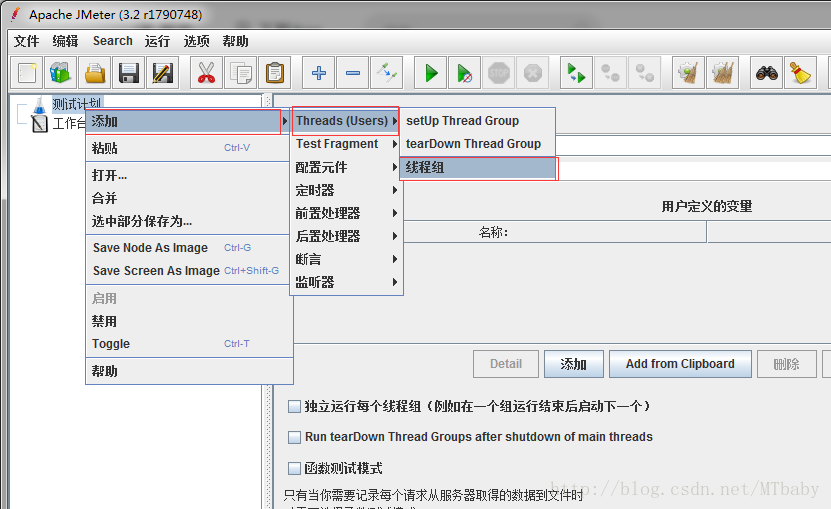Viewport: 831px width, 509px height.
Task: Click the Copy toolbar icon
Action: tap(241, 73)
